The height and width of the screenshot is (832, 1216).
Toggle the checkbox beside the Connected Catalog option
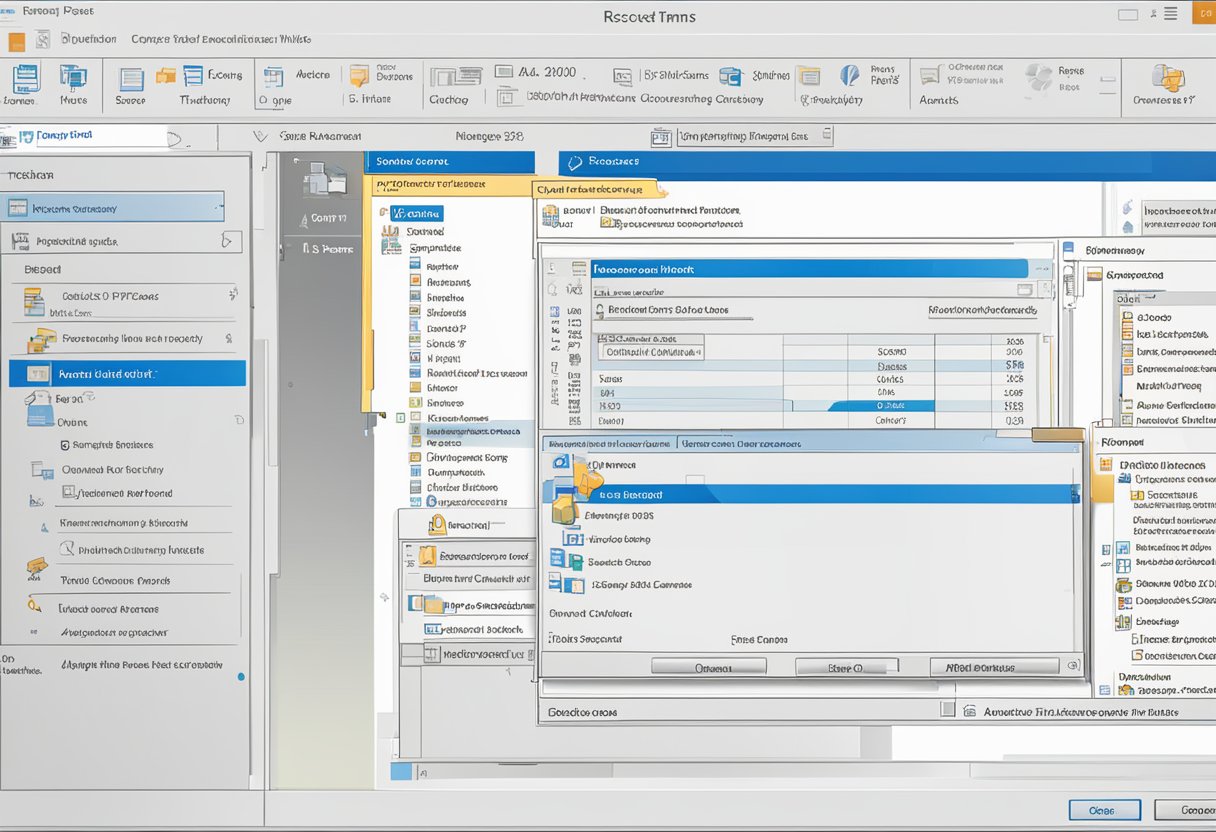[x=548, y=614]
